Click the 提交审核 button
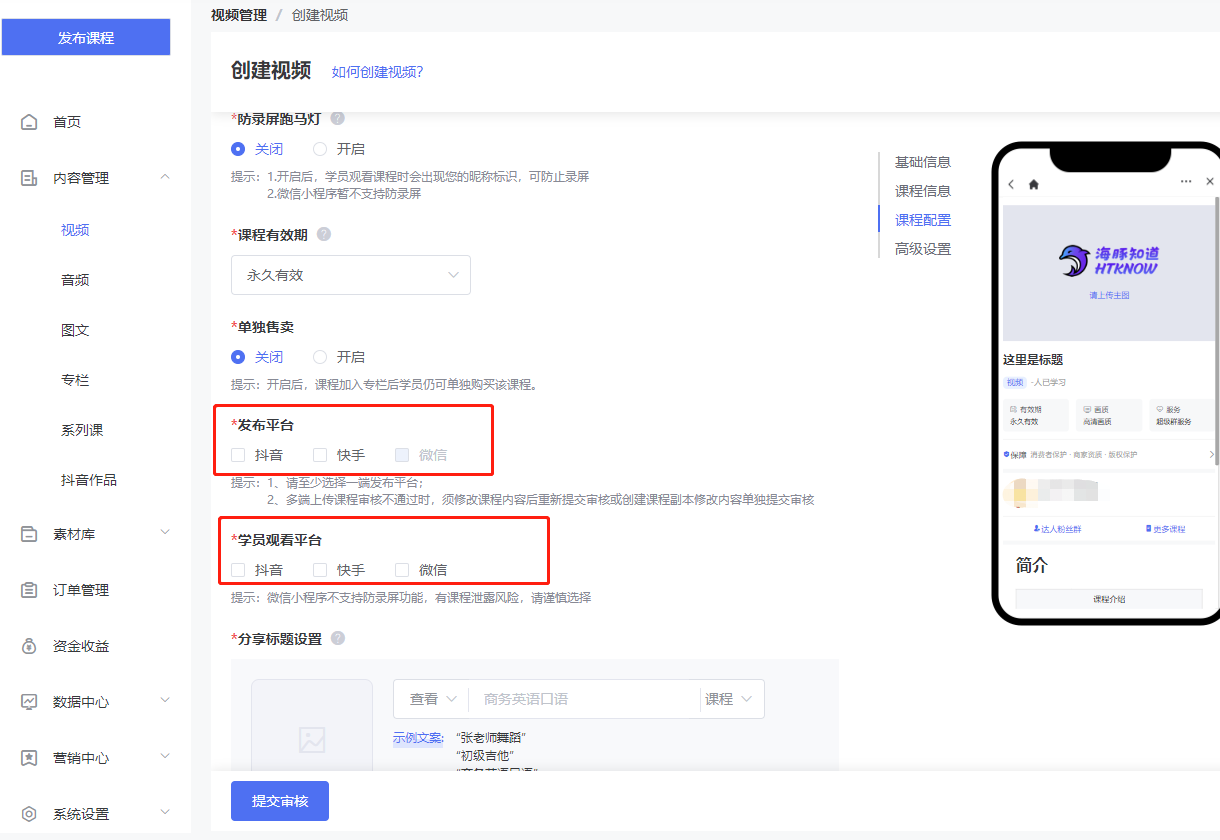 [280, 801]
